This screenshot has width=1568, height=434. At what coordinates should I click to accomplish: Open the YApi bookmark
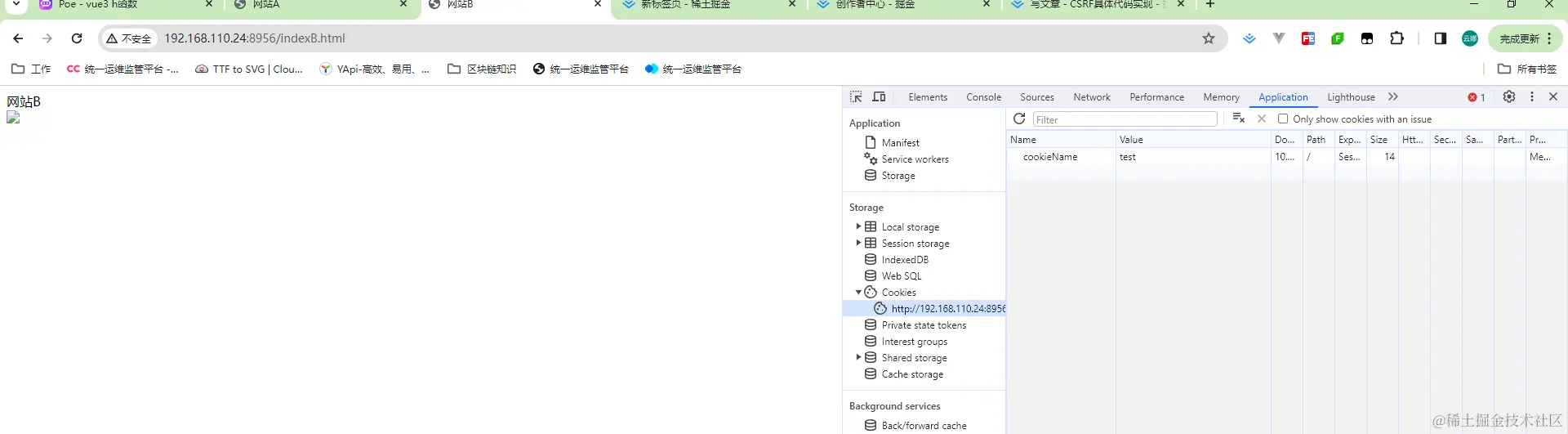click(374, 69)
